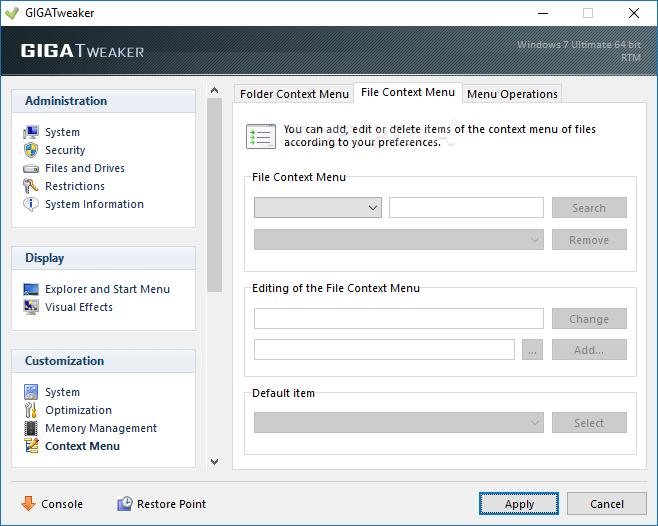Image resolution: width=658 pixels, height=526 pixels.
Task: Click the Administration System monitor icon
Action: point(31,132)
